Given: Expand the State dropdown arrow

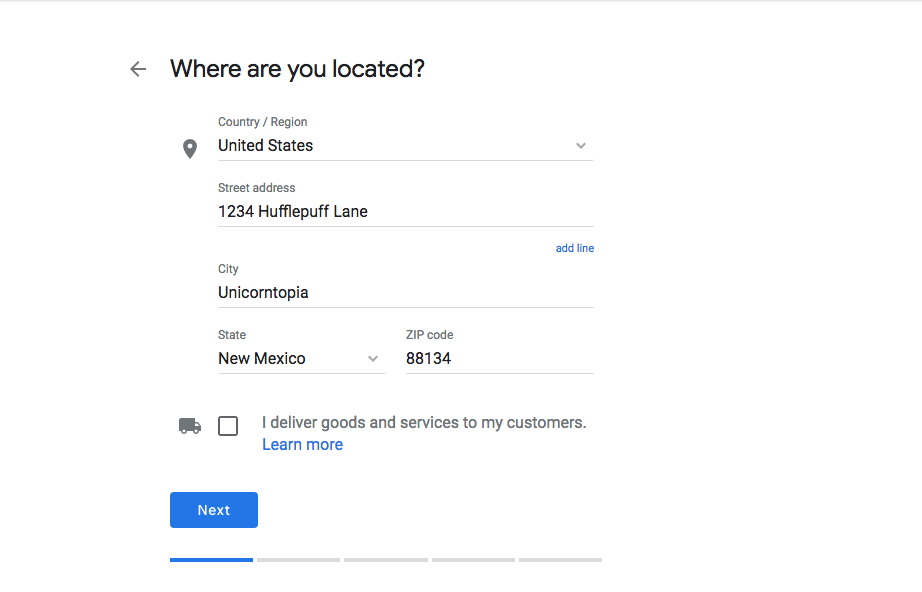Looking at the screenshot, I should coord(372,357).
